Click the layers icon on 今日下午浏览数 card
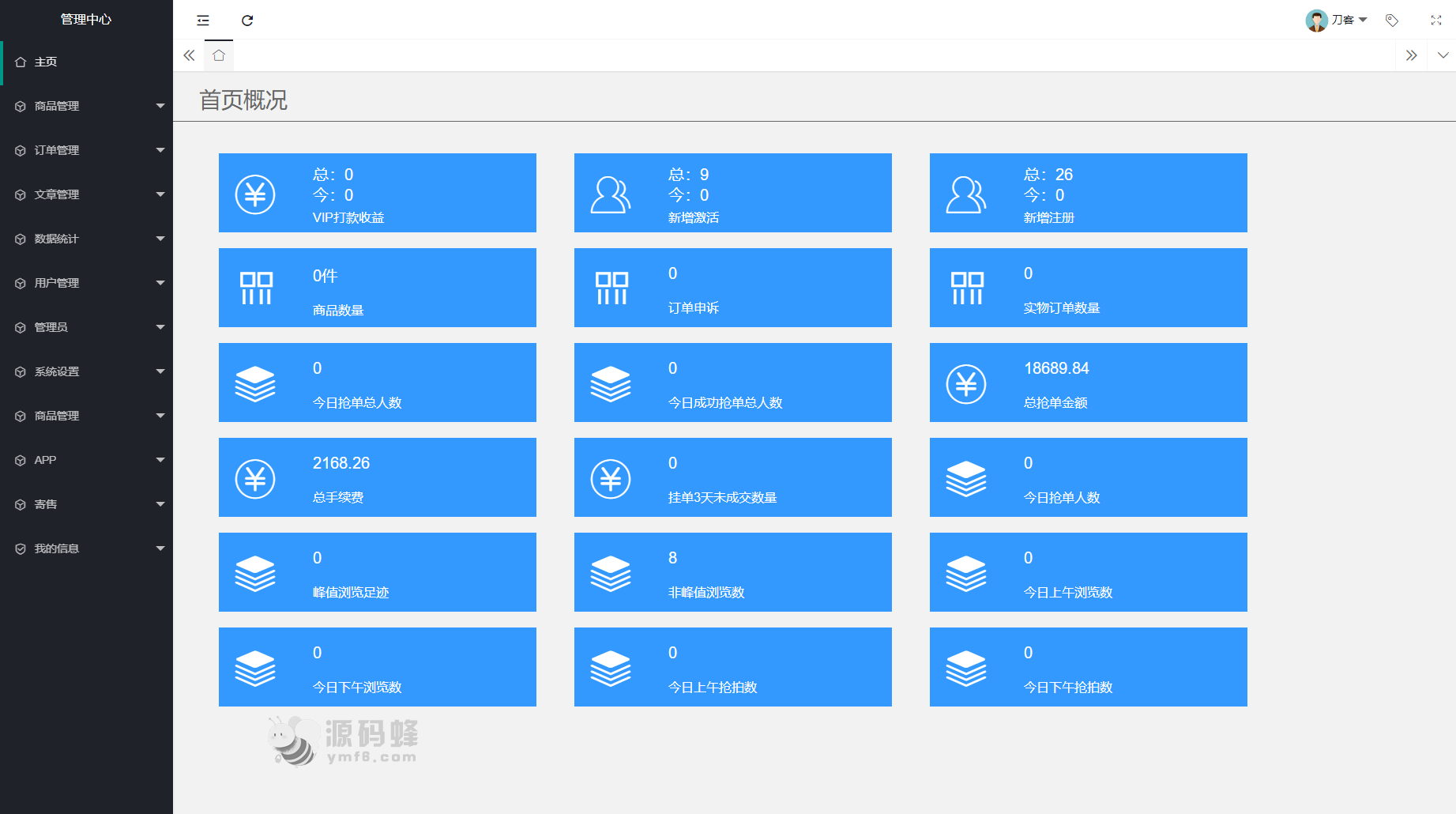This screenshot has height=814, width=1456. click(255, 669)
